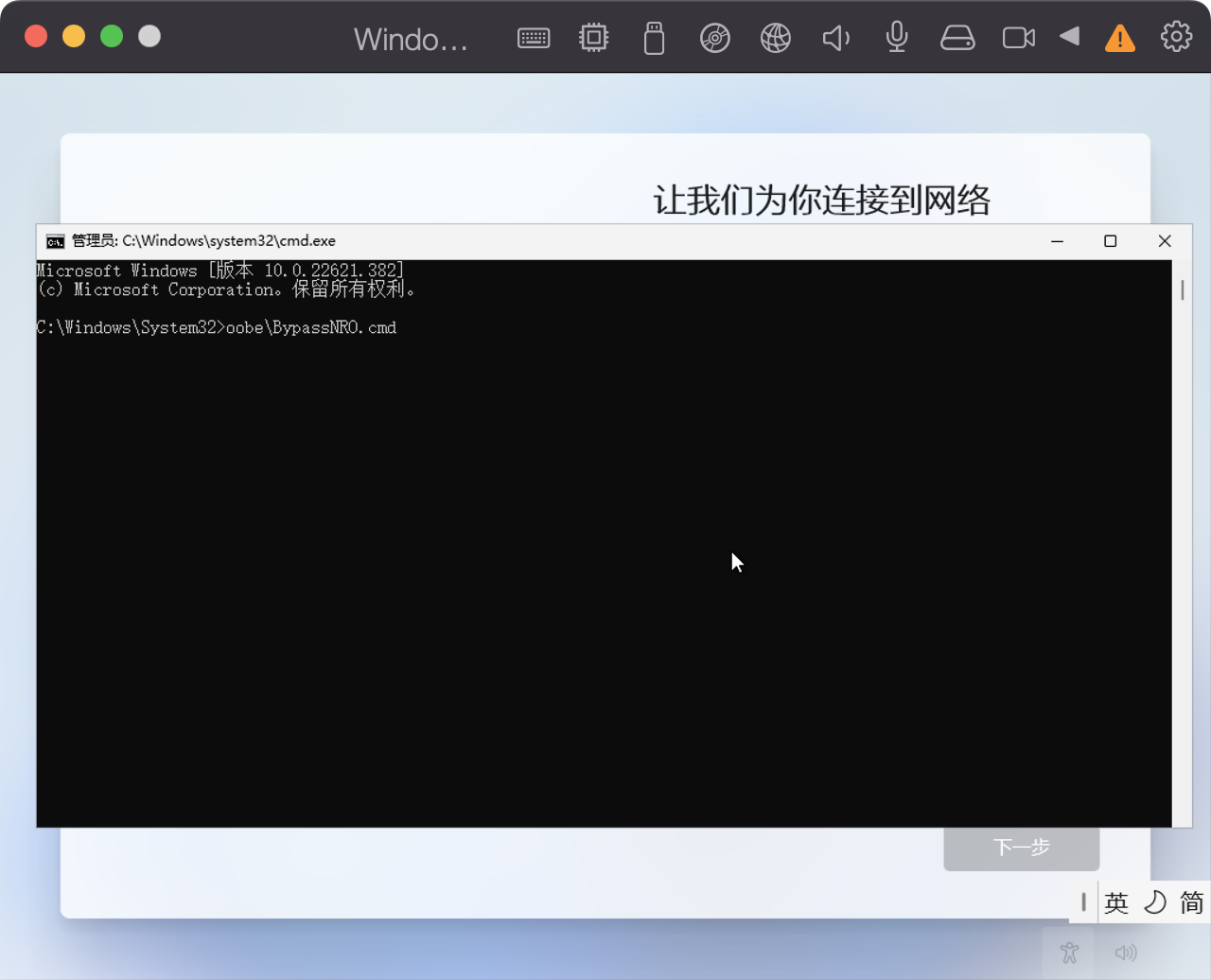Collapse toolbar with the left triangle arrow

[x=1070, y=37]
